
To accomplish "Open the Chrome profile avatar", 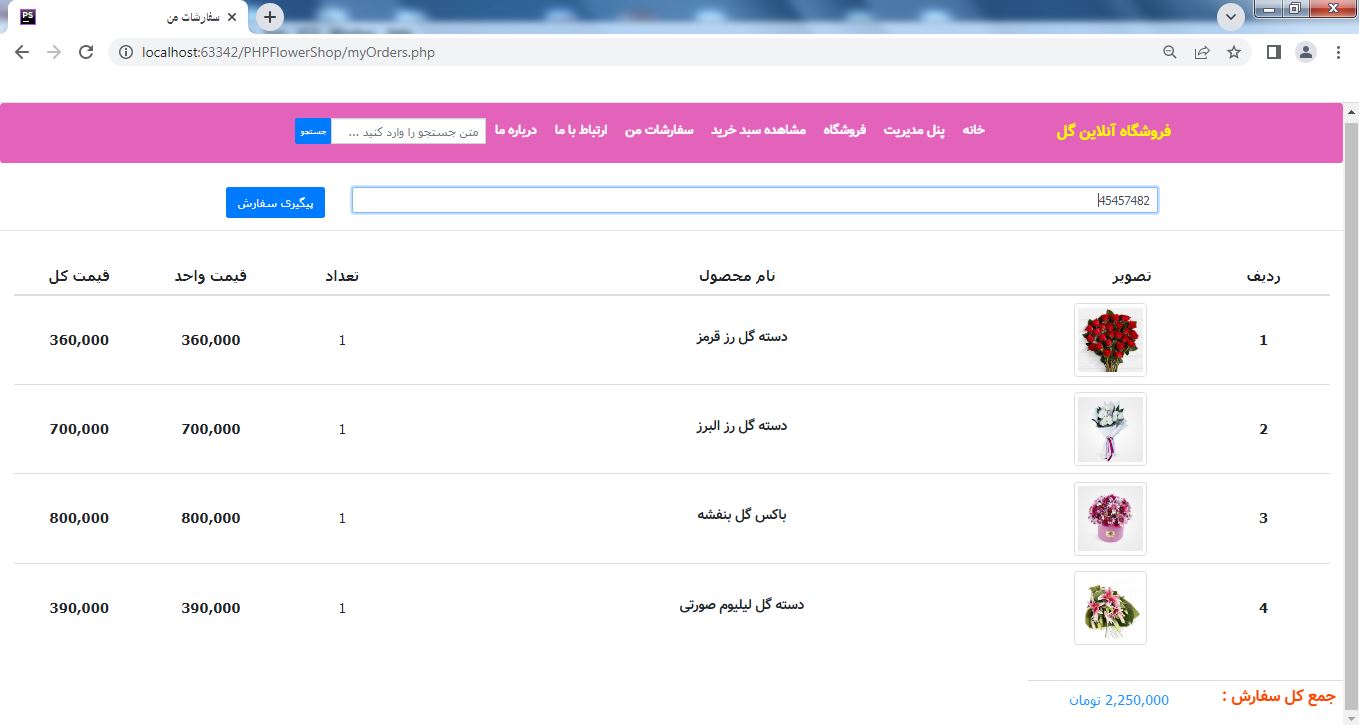I will click(x=1305, y=52).
